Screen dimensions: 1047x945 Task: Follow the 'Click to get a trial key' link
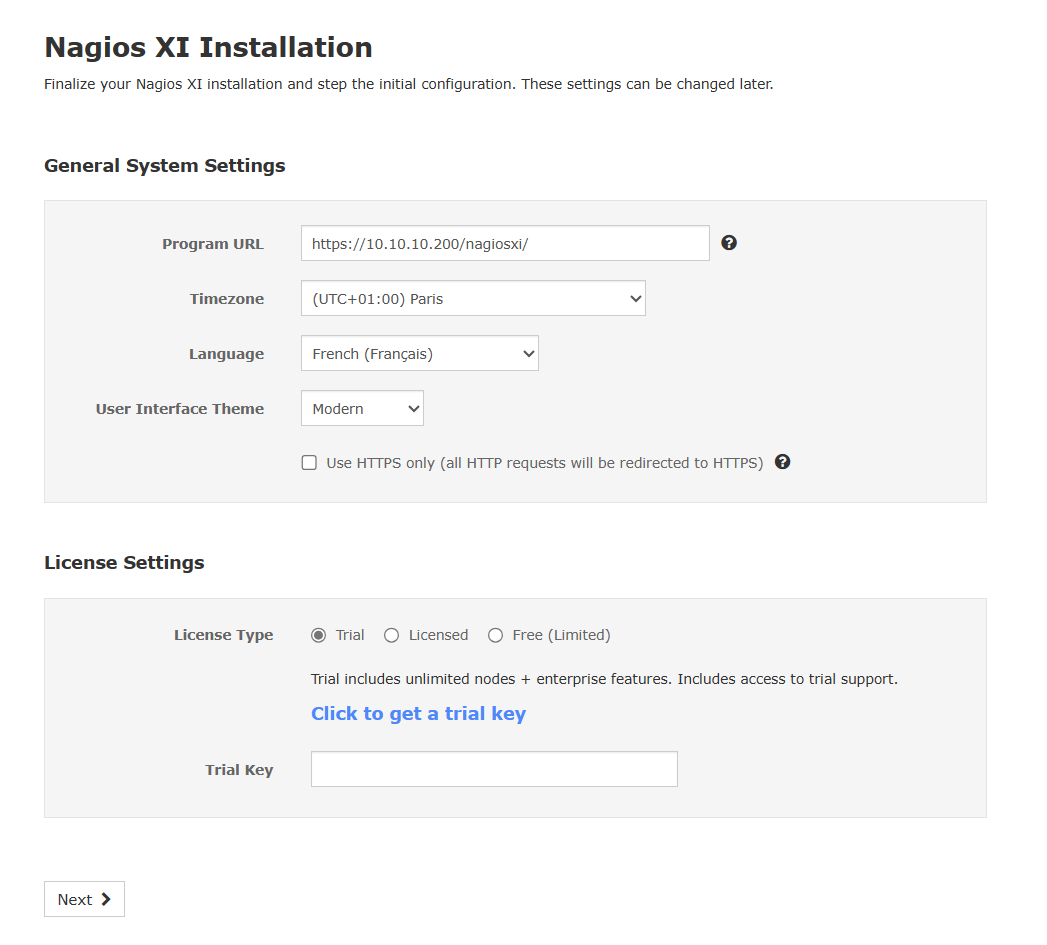(x=418, y=713)
